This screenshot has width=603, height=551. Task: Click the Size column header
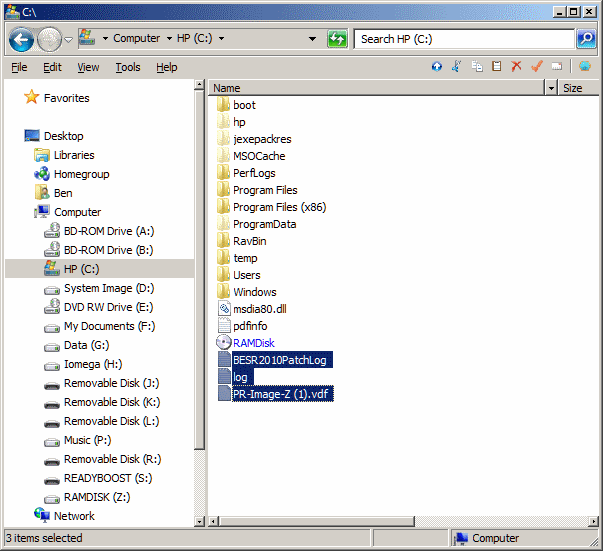click(573, 88)
